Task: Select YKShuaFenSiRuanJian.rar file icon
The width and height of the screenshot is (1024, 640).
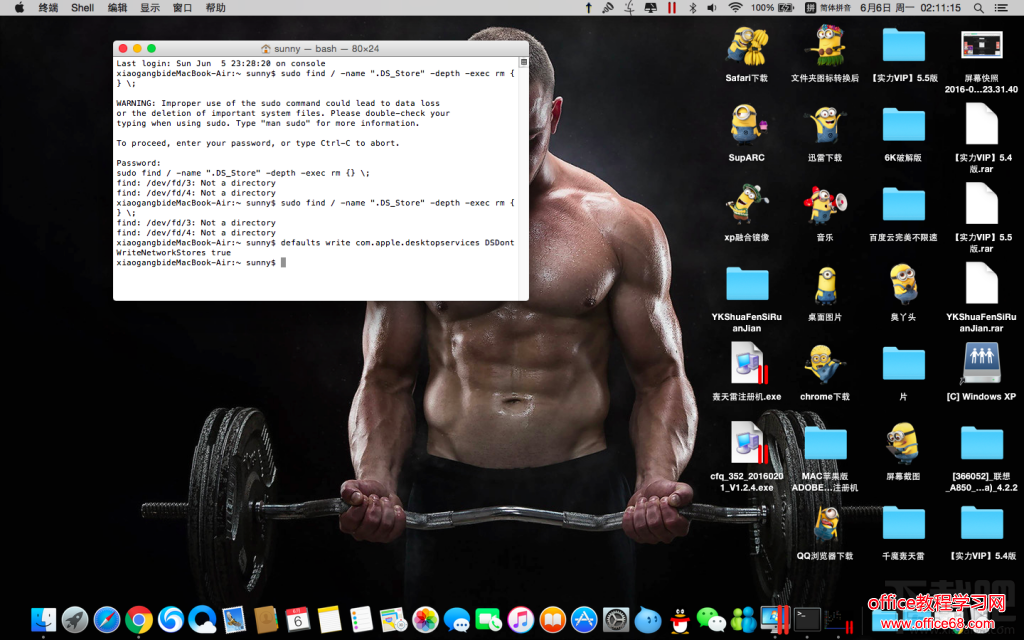Action: coord(982,283)
